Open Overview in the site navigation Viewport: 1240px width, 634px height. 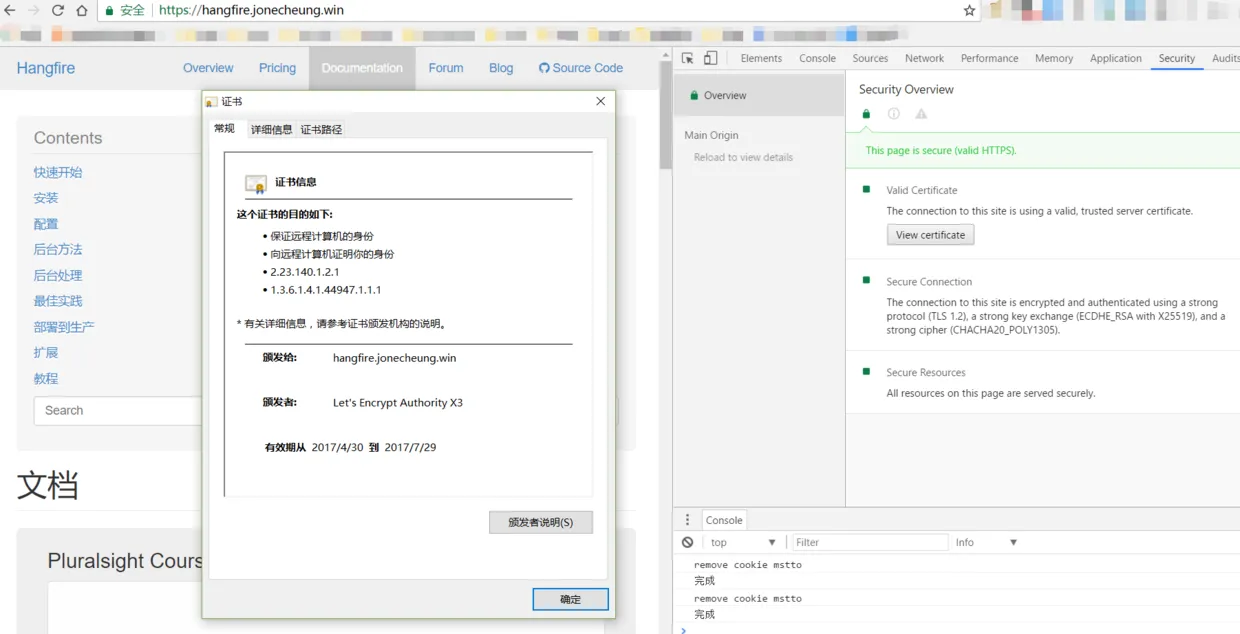tap(208, 68)
